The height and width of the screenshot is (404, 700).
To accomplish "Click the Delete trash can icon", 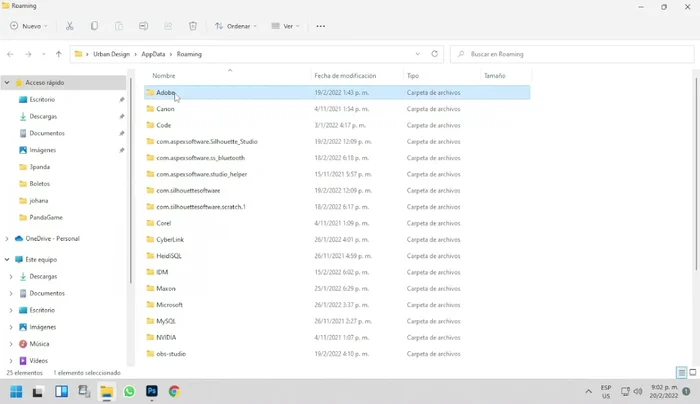I will click(x=193, y=25).
